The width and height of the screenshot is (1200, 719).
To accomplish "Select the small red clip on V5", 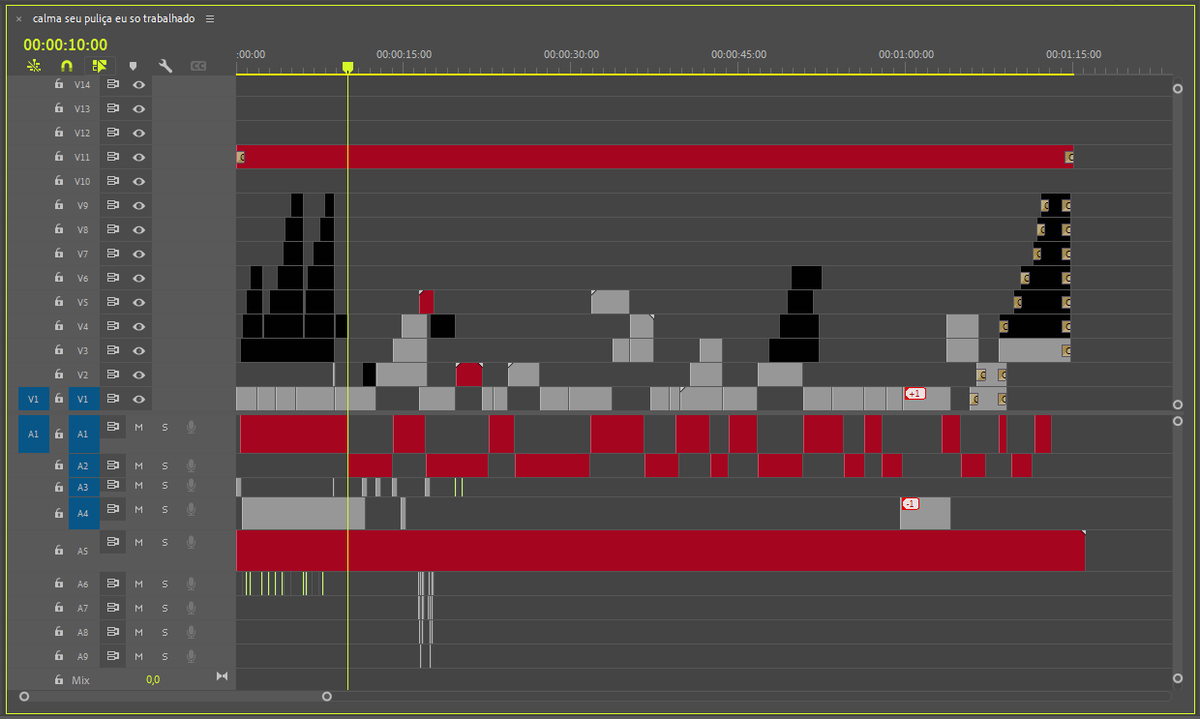I will pyautogui.click(x=426, y=302).
